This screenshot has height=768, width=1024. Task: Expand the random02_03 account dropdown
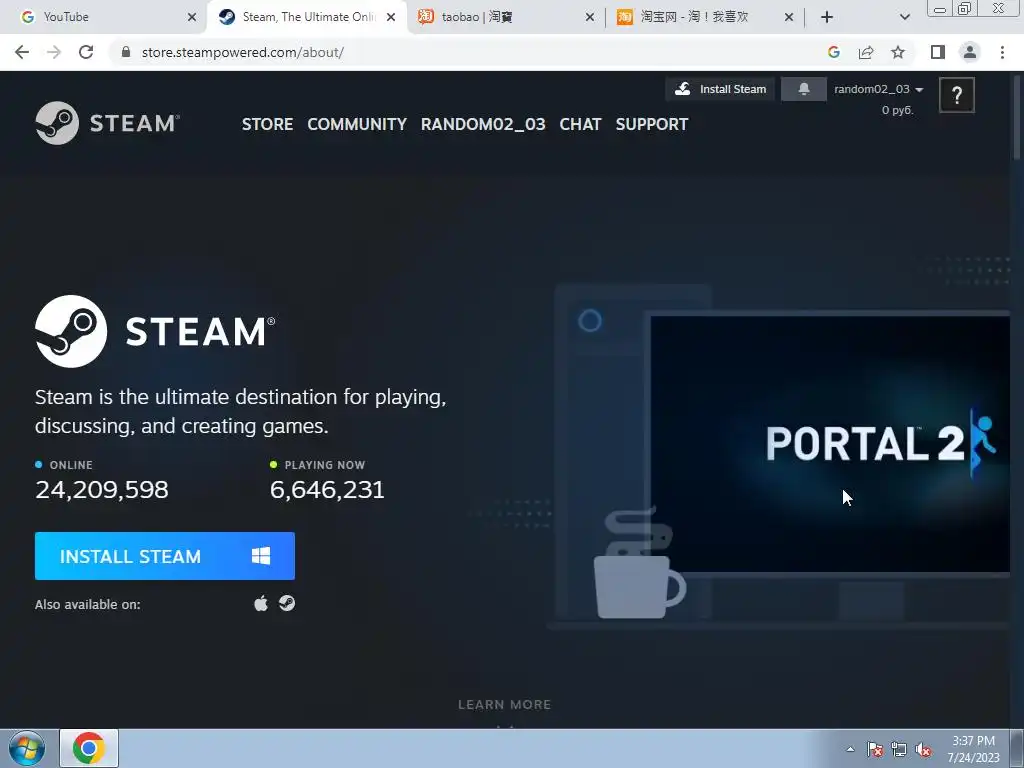[878, 89]
